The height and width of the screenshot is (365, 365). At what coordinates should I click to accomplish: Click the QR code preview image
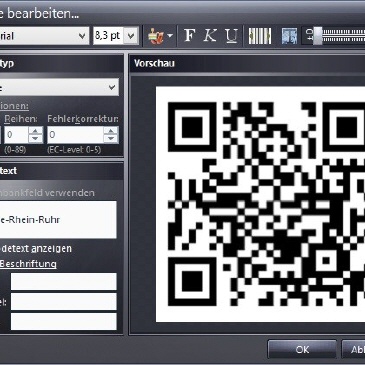point(260,204)
